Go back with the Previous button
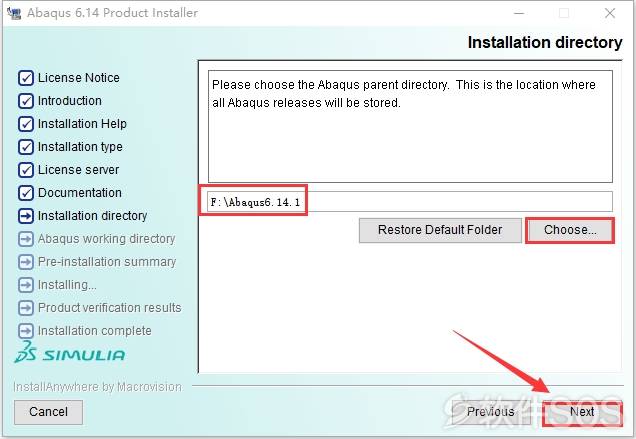Screen dimensions: 636x439 [491, 412]
